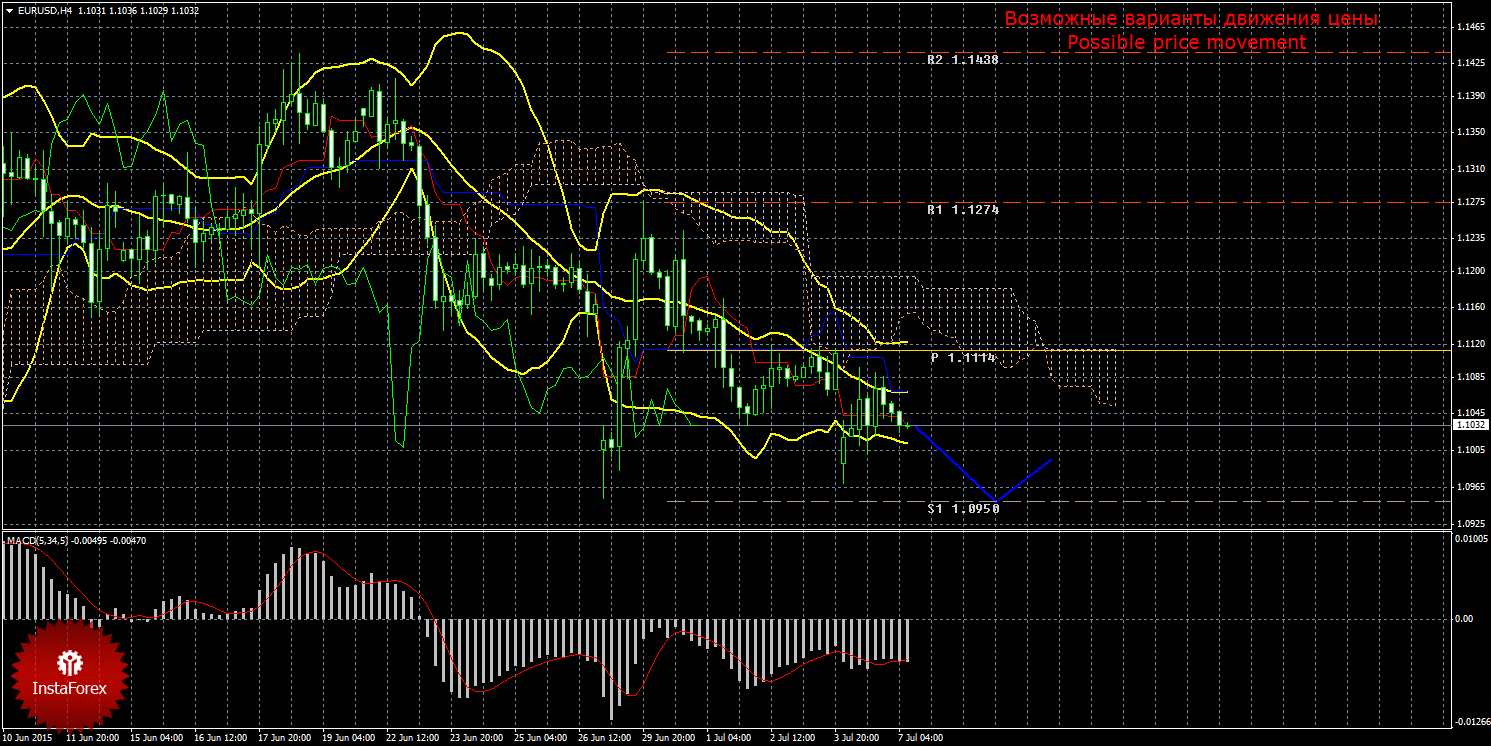Image resolution: width=1491 pixels, height=746 pixels.
Task: Click the S1 1.0950 support label
Action: [x=962, y=509]
